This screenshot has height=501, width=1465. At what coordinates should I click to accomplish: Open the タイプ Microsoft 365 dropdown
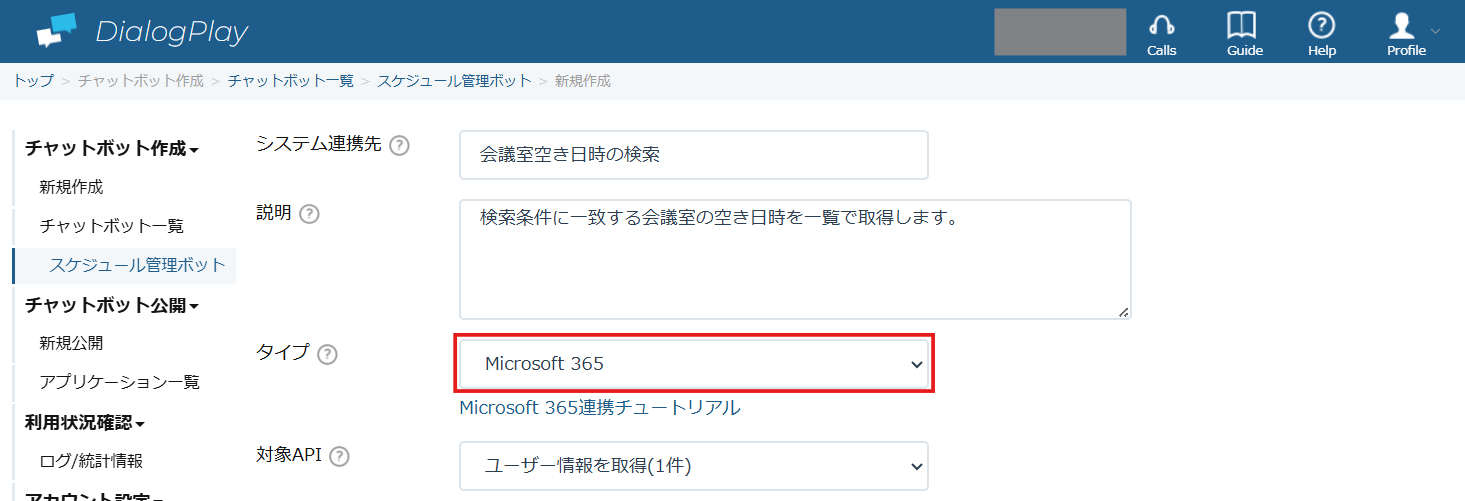[x=694, y=364]
